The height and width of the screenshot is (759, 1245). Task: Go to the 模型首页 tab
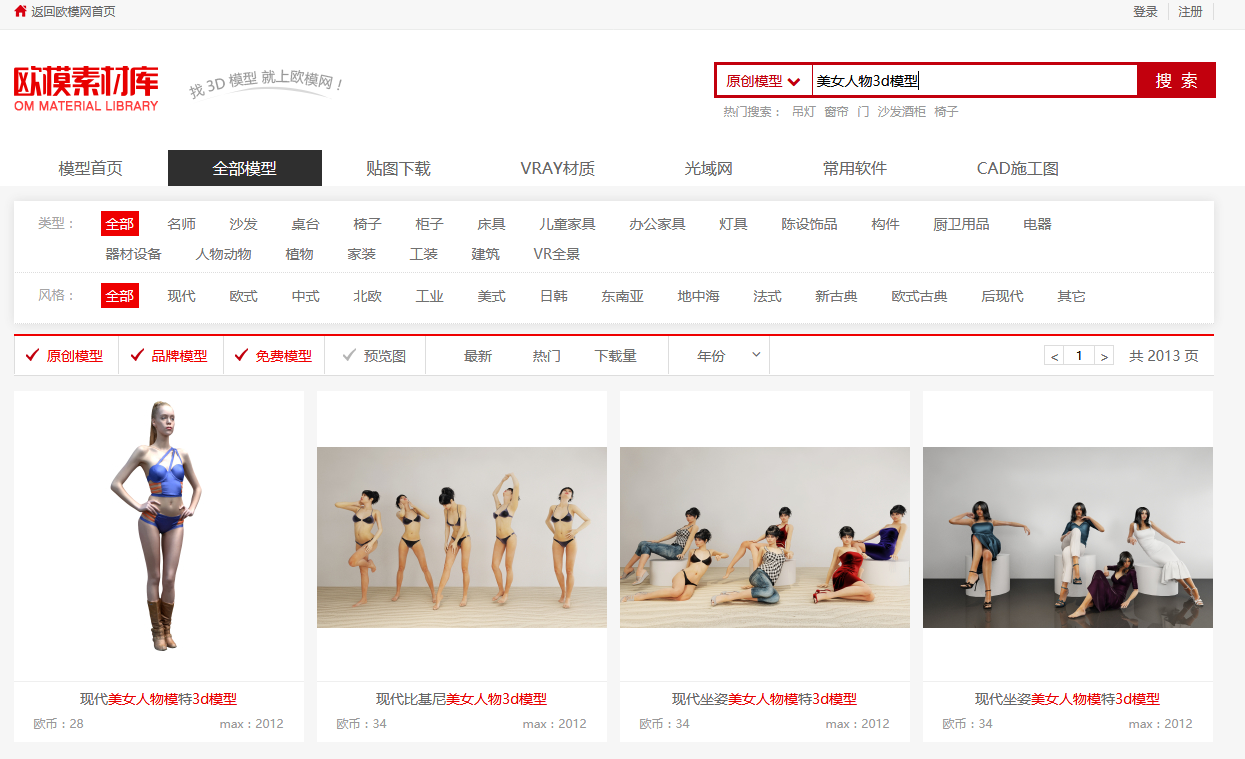click(91, 168)
